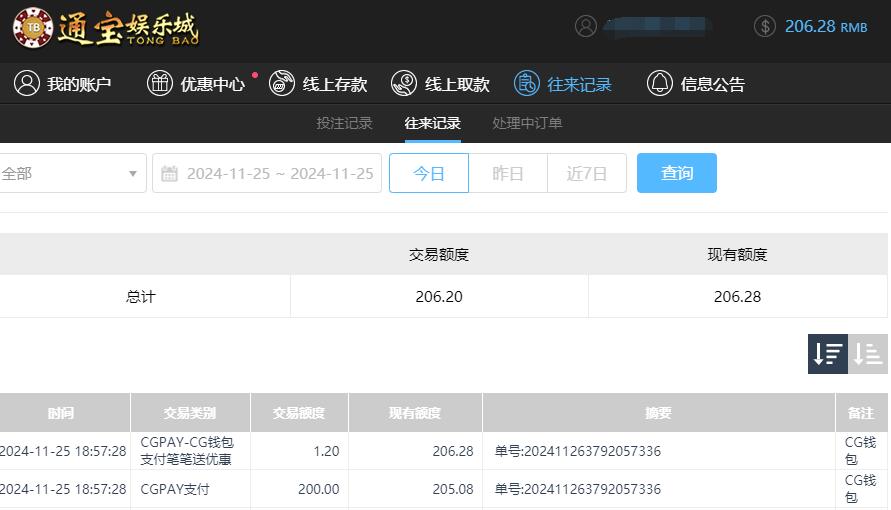Click the 查询 search button

click(677, 173)
